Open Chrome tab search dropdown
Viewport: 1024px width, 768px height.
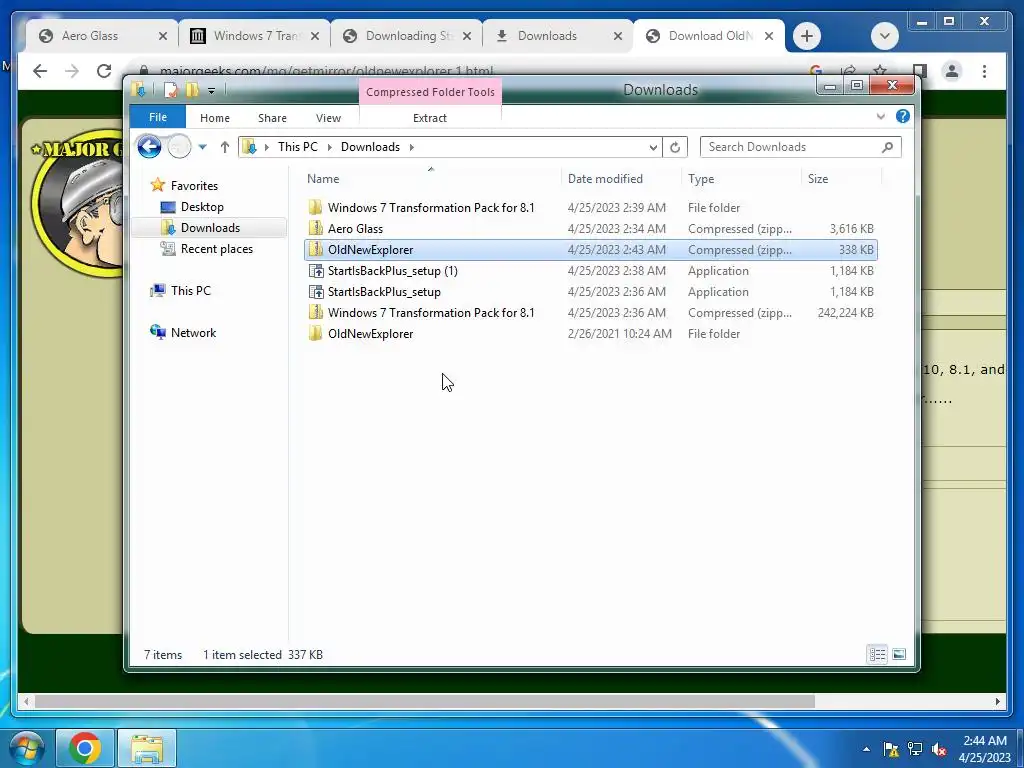pos(885,36)
